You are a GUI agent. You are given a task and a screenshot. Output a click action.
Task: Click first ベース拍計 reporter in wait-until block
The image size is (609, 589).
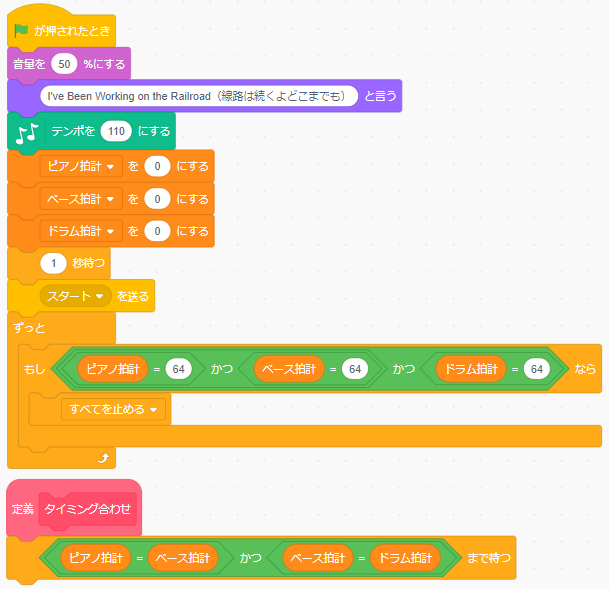pos(183,558)
